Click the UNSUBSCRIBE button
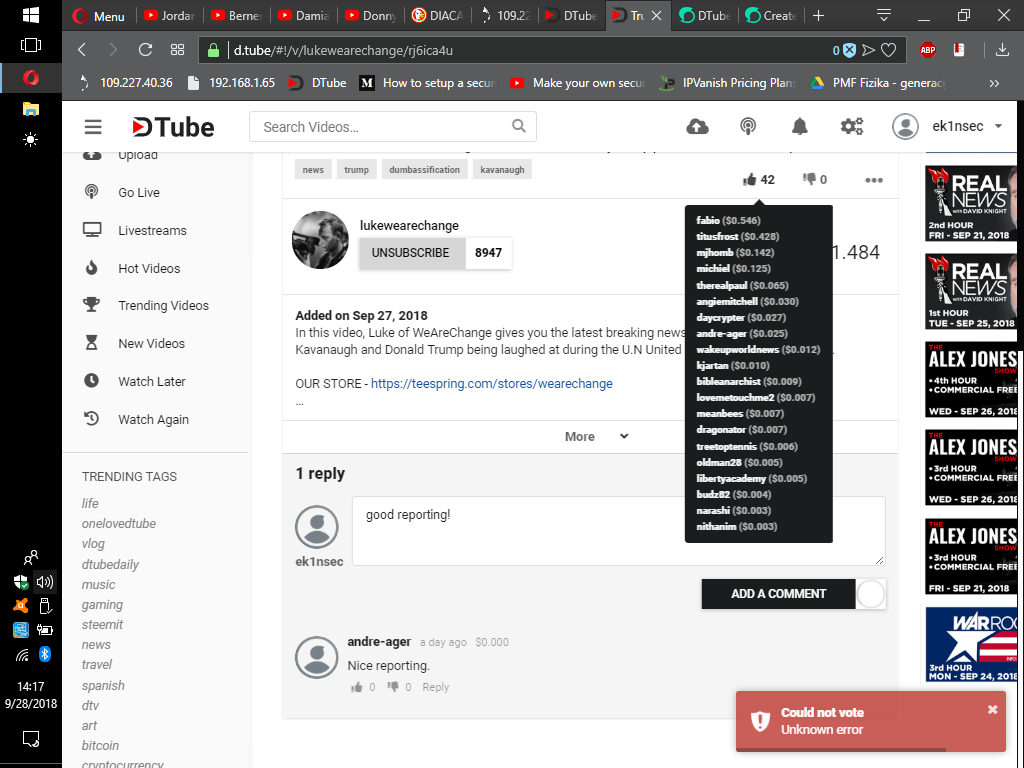The width and height of the screenshot is (1024, 768). click(x=411, y=253)
